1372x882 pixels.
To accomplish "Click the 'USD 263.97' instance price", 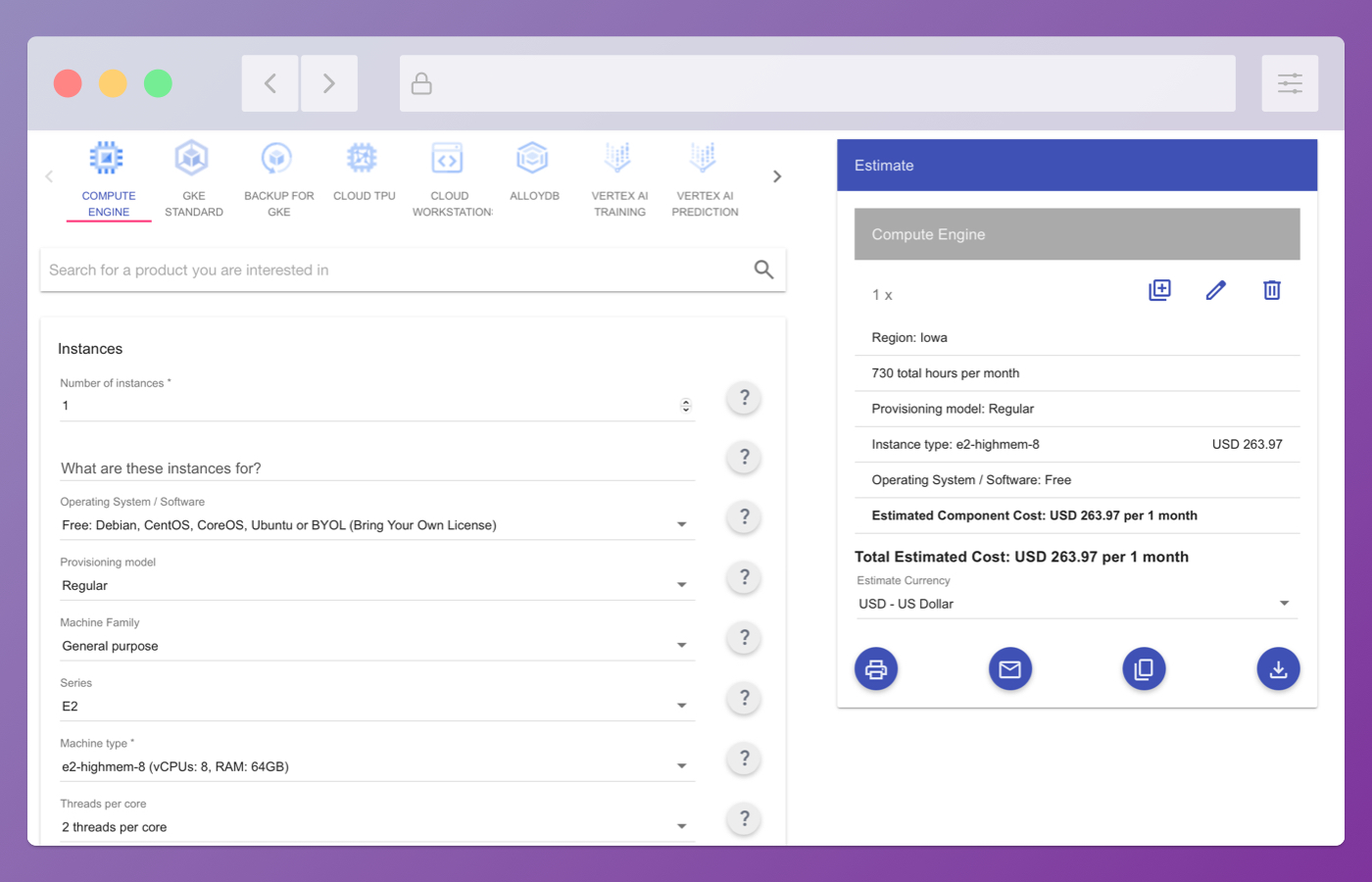I will 1248,445.
